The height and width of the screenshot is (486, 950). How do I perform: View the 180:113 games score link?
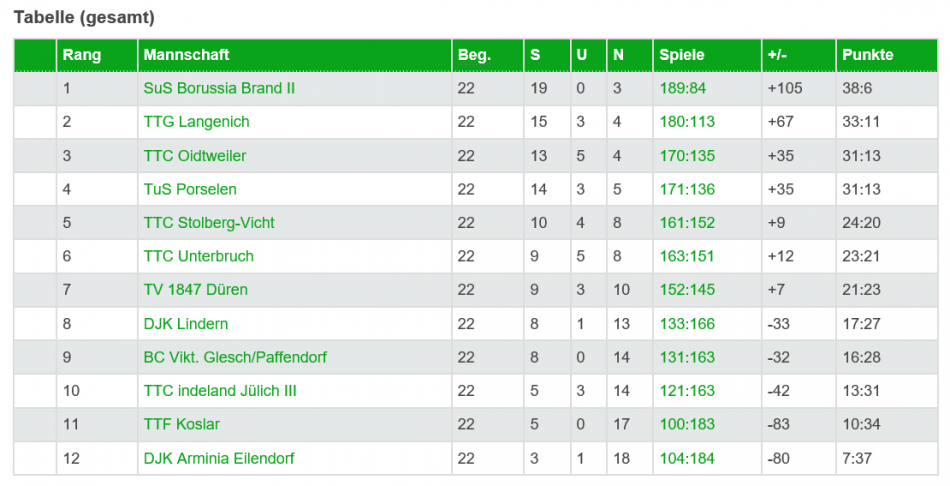click(687, 122)
